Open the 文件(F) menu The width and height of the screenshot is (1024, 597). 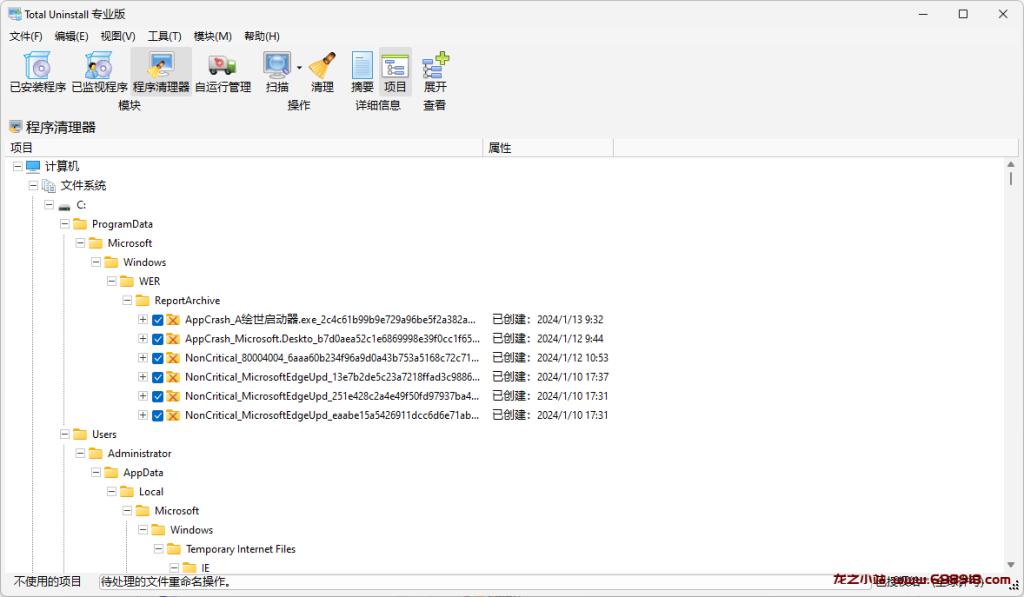click(26, 36)
